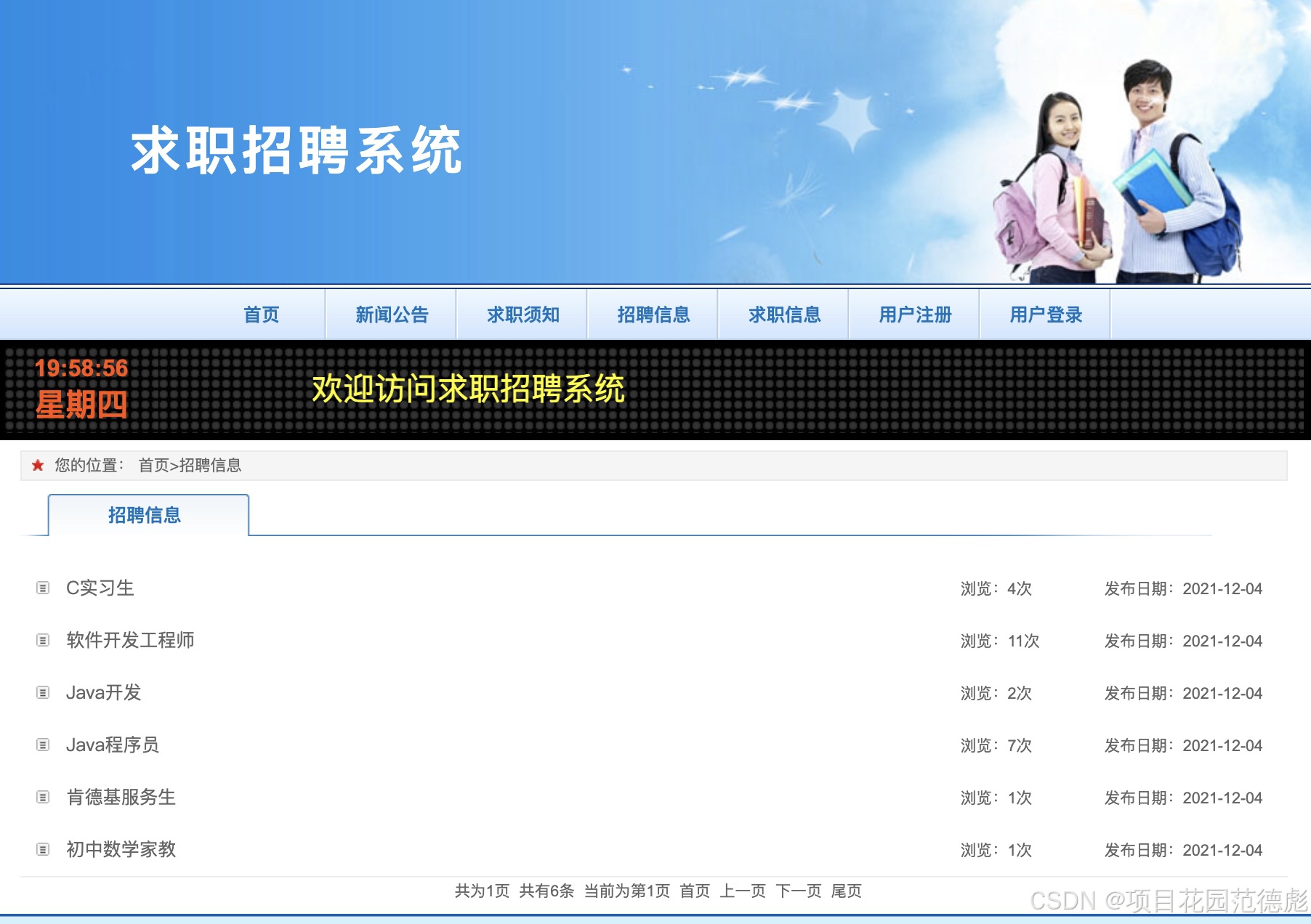Click the 求职招聘系统 banner title

click(297, 150)
